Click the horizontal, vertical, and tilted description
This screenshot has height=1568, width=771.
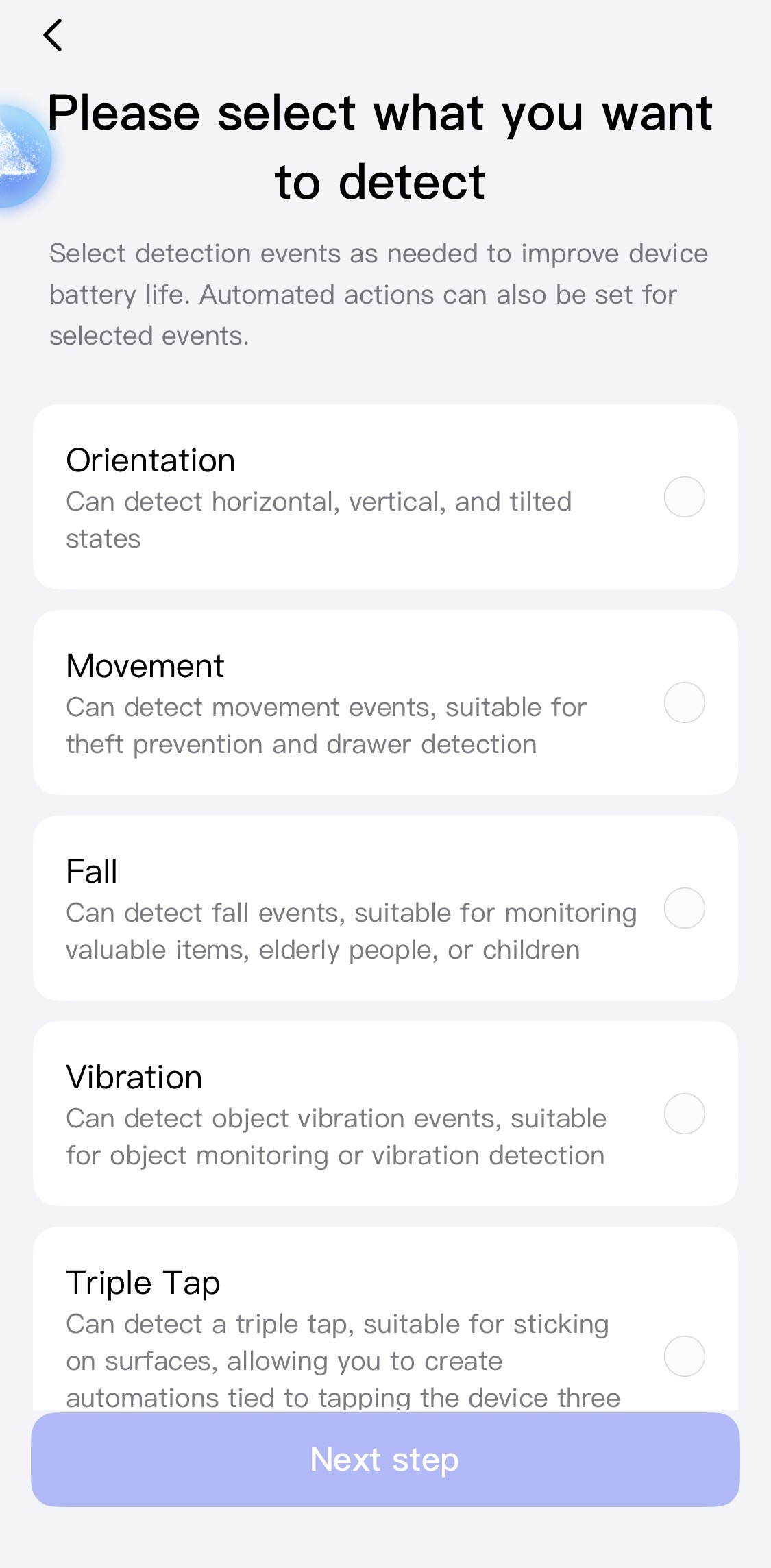click(319, 520)
